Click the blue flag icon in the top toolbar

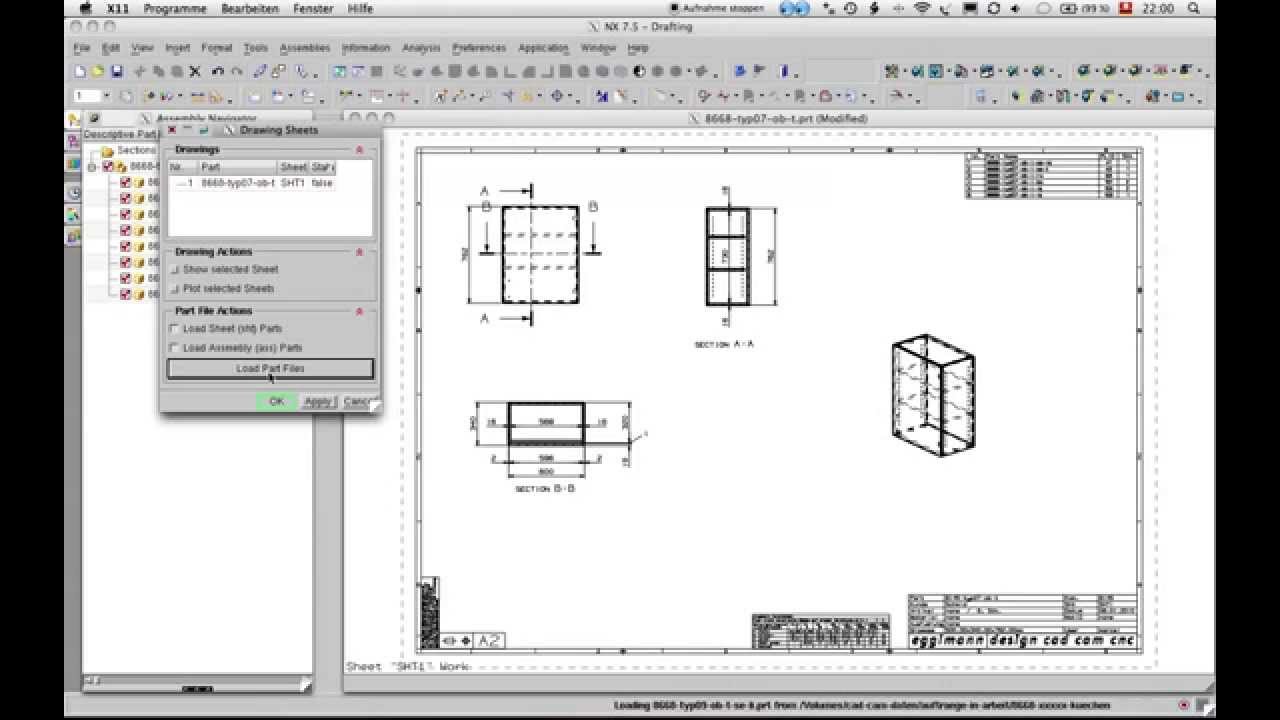pyautogui.click(x=740, y=72)
